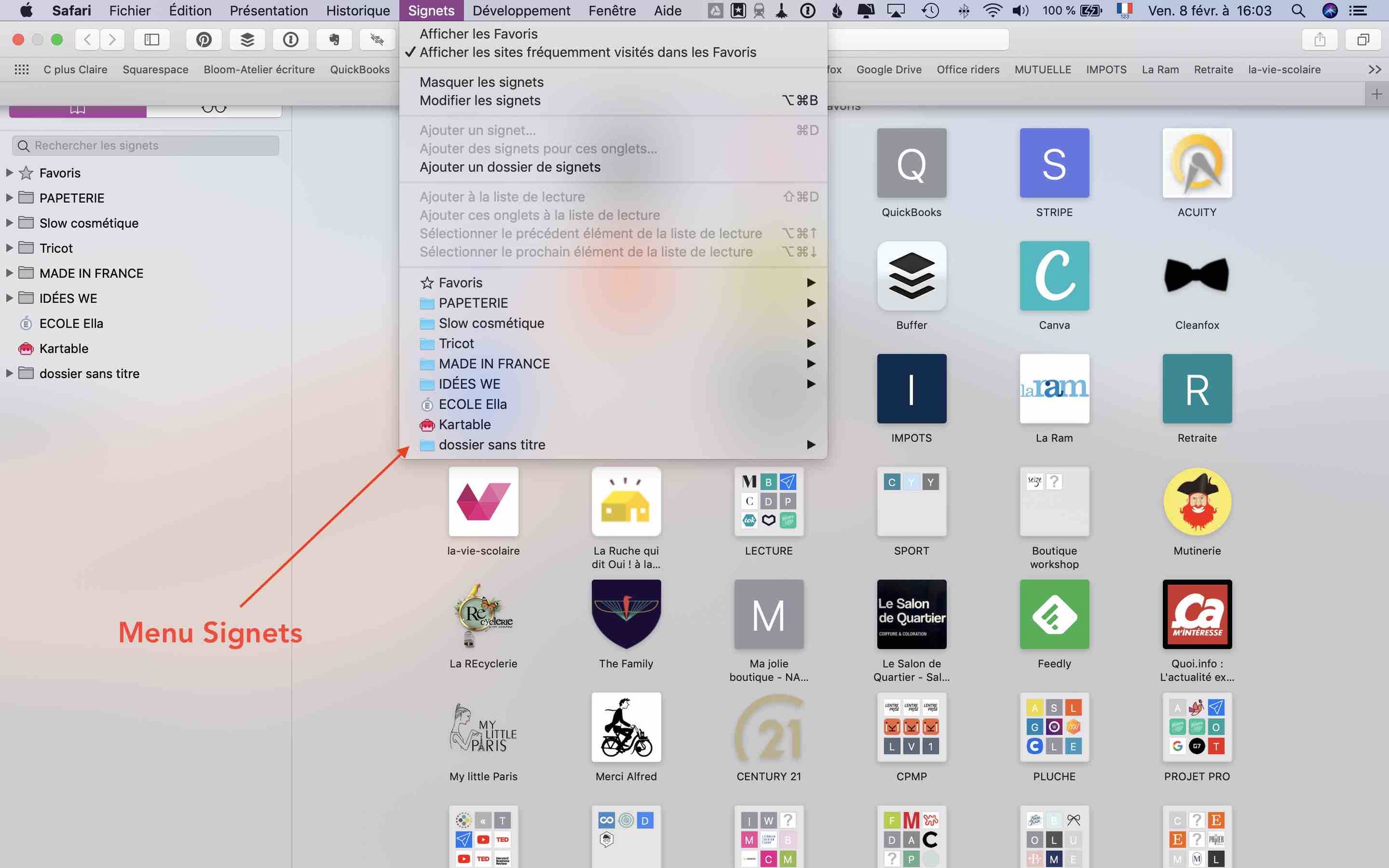Viewport: 1389px width, 868px height.
Task: Go back with the back arrow button
Action: (87, 39)
